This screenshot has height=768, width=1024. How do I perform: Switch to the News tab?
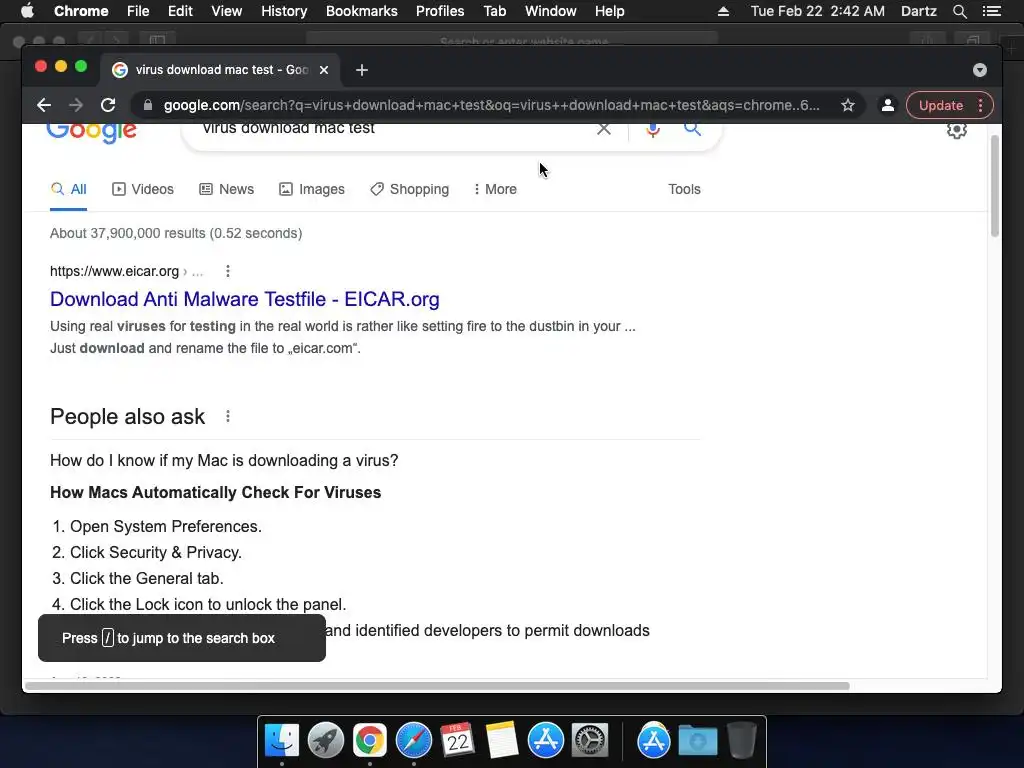tap(227, 189)
